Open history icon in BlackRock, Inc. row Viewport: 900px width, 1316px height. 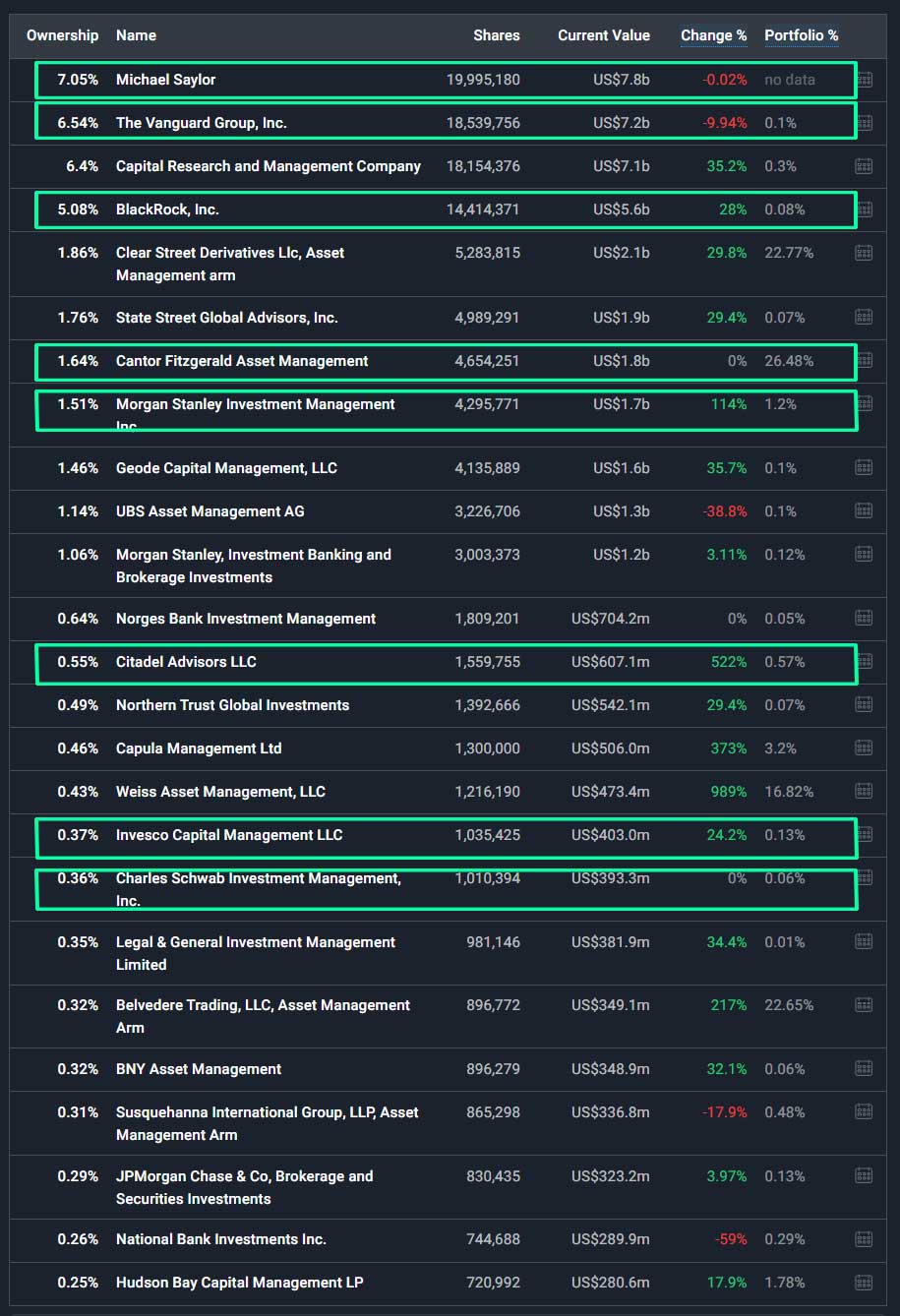coord(864,209)
